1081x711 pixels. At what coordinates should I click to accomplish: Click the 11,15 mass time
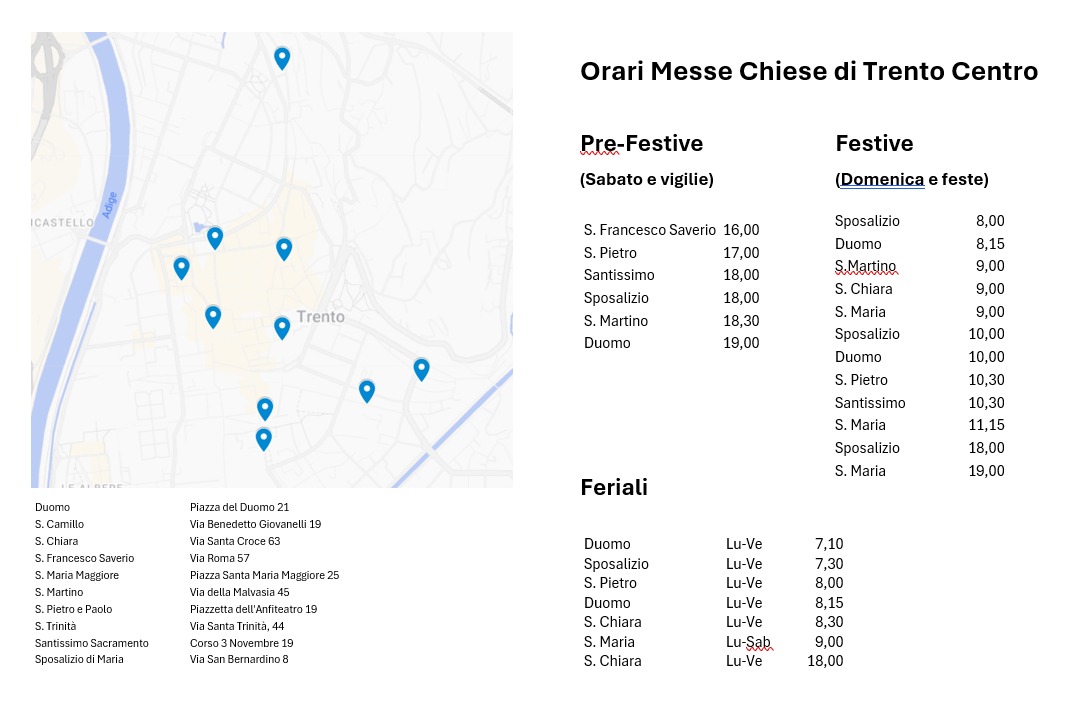pyautogui.click(x=986, y=425)
